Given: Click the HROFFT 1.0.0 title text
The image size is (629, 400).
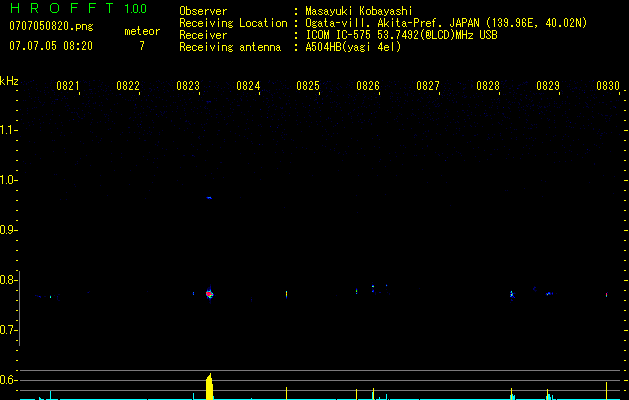Looking at the screenshot, I should (x=79, y=8).
